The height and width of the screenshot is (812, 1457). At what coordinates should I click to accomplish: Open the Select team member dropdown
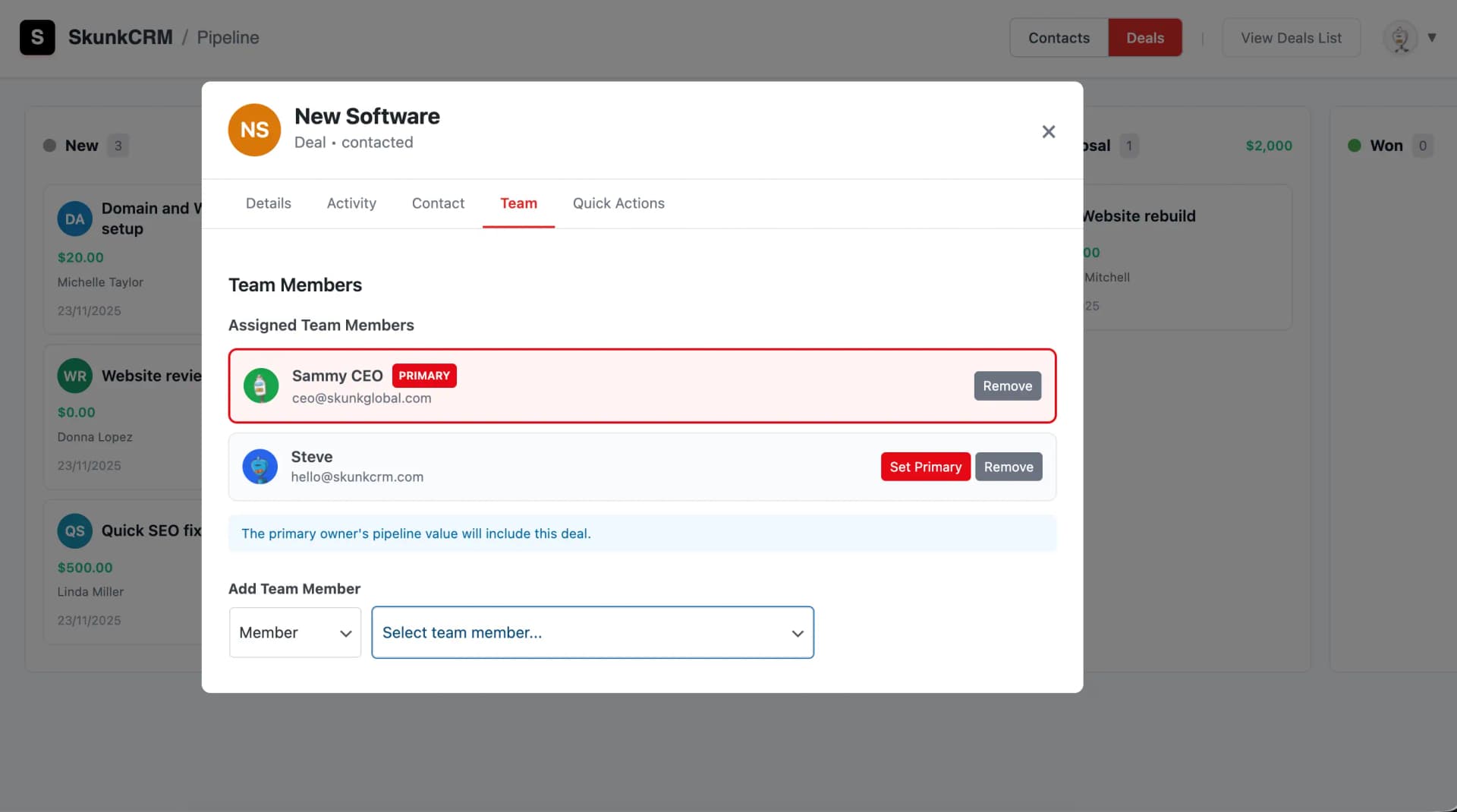pyautogui.click(x=593, y=632)
